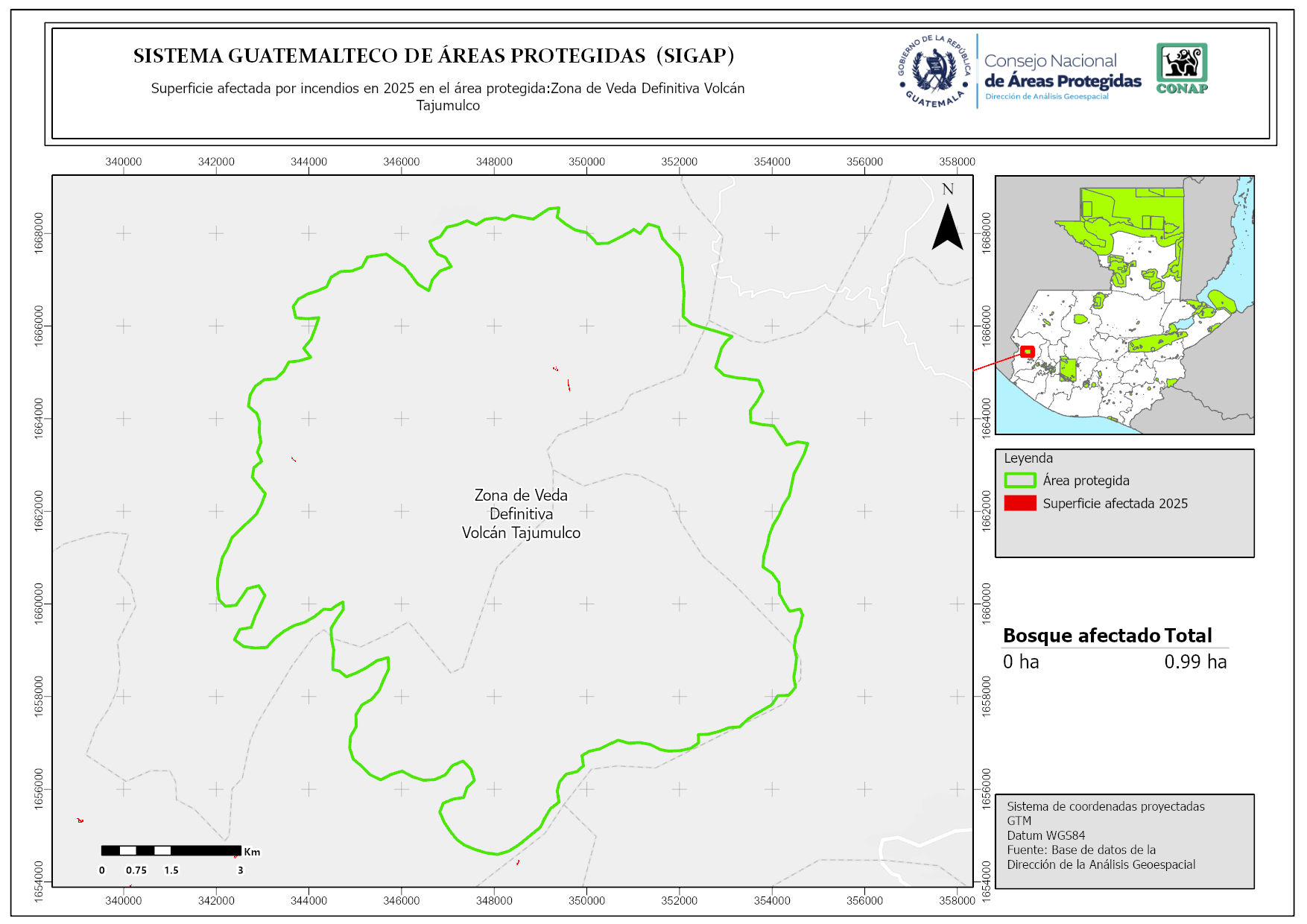Screen dimensions: 1307x924
Task: Click the Bosque afectado Total heading
Action: [1107, 636]
